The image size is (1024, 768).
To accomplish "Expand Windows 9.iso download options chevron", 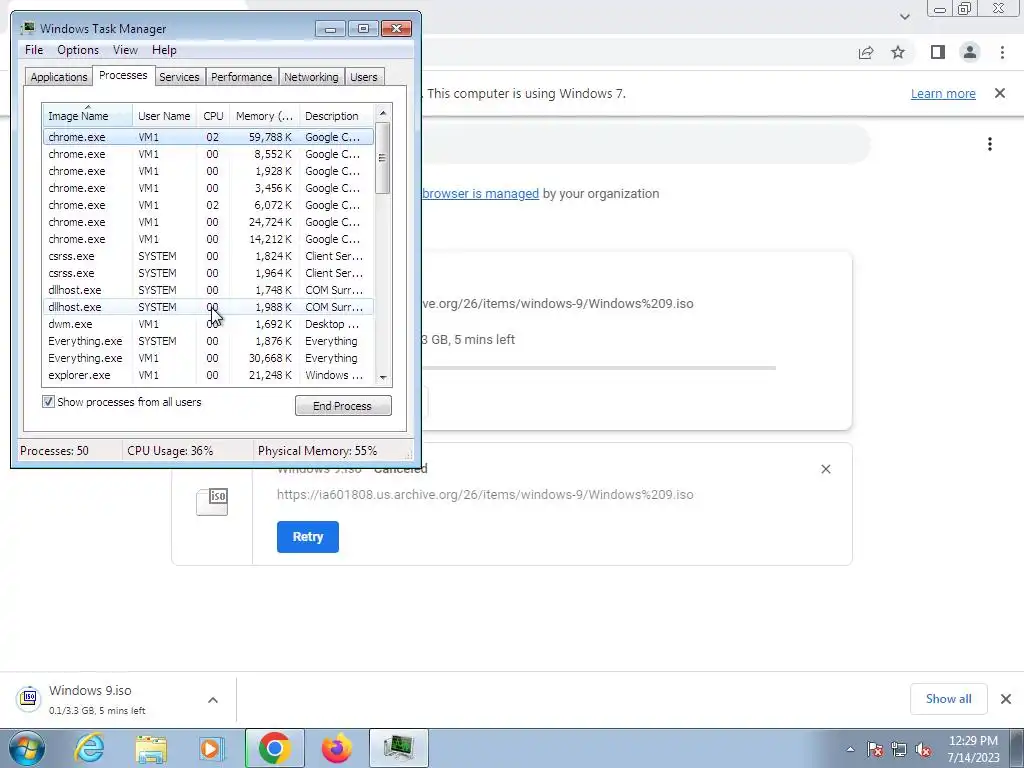I will 213,700.
